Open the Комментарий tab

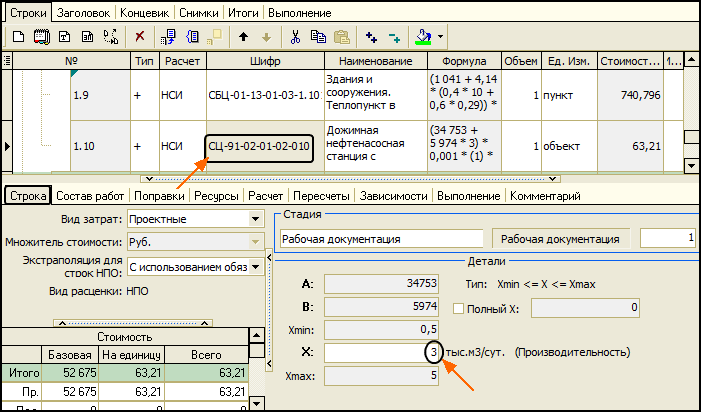(x=545, y=196)
